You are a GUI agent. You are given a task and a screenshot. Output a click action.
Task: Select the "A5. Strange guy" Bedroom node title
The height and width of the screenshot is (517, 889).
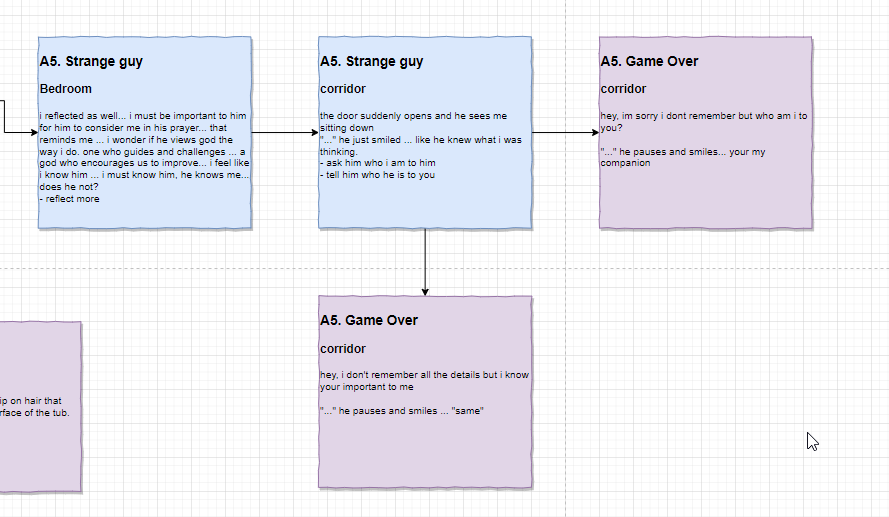pos(91,61)
